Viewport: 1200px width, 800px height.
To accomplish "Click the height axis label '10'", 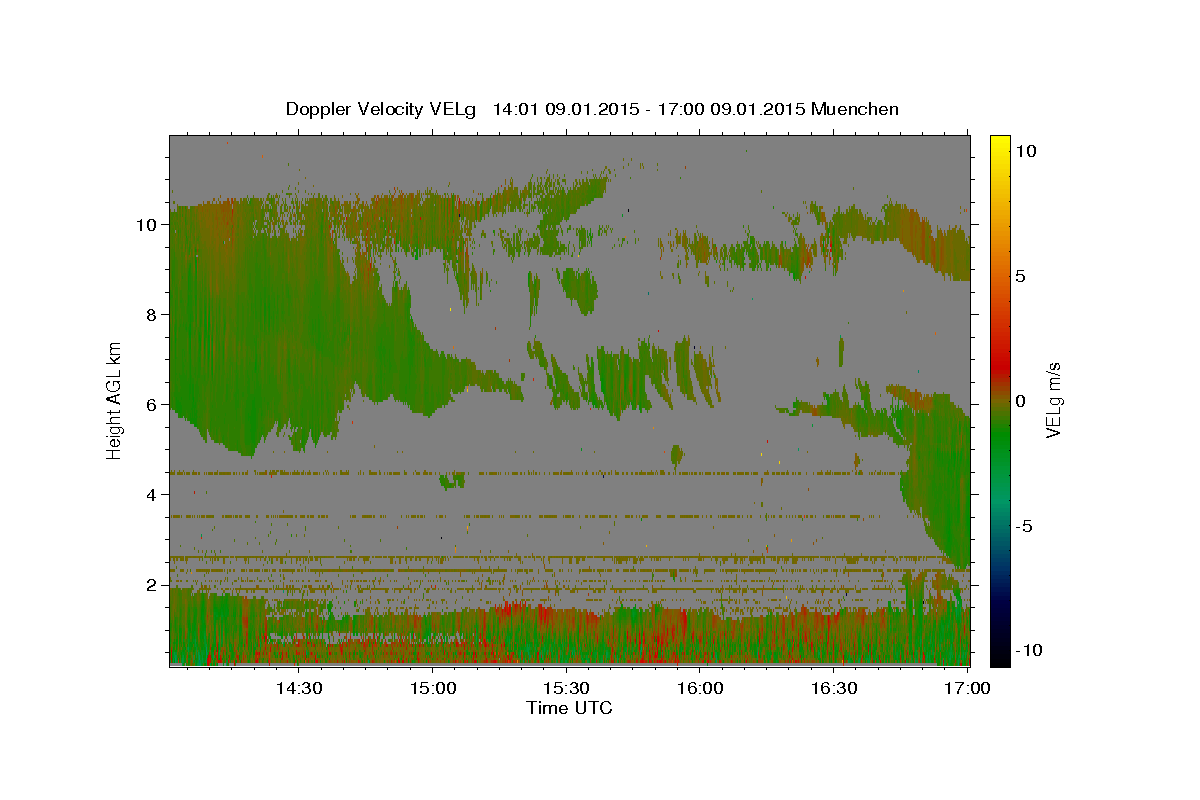I will (145, 225).
